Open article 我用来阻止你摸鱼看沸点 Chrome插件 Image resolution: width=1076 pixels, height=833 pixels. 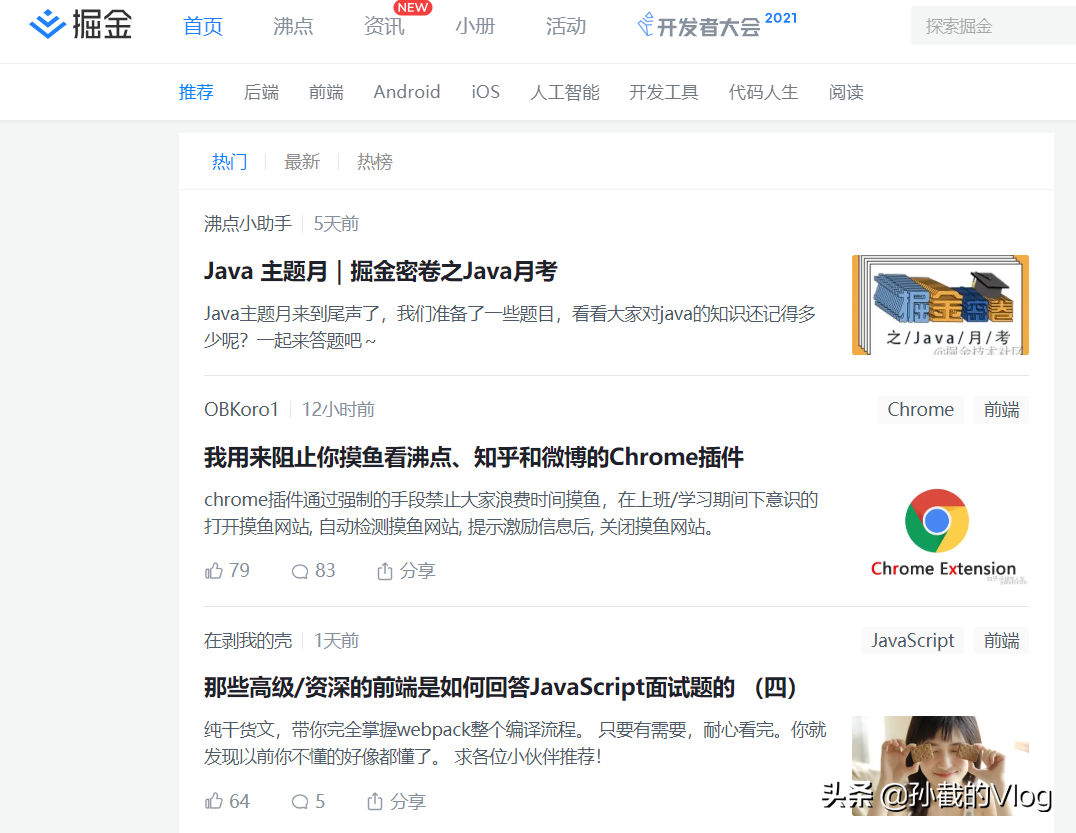tap(473, 458)
